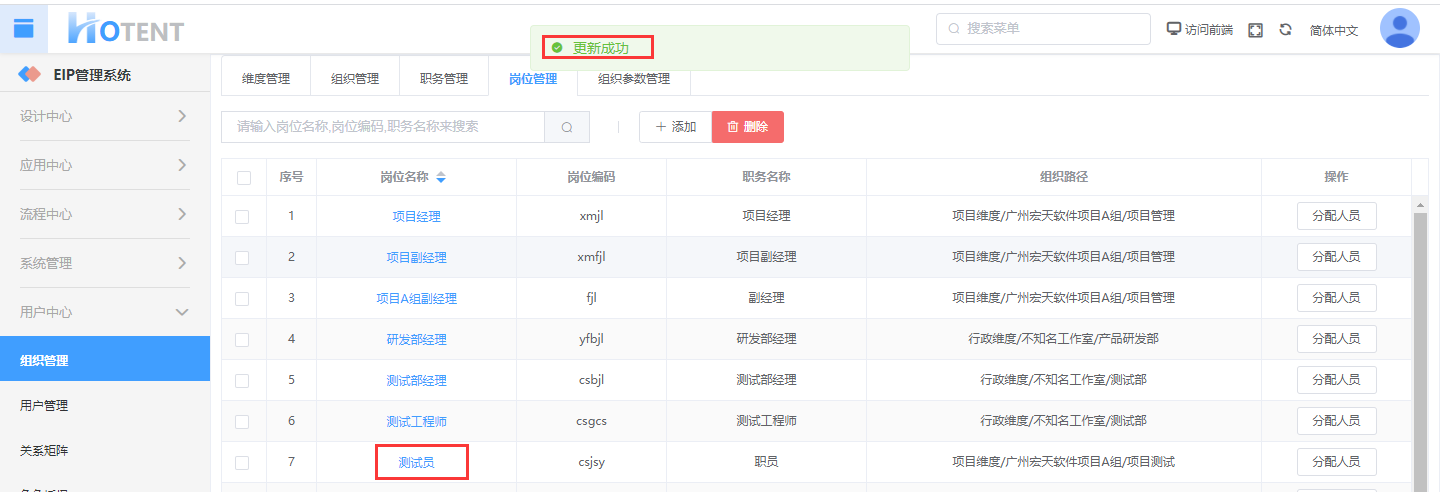Click 分配人员 for 测试工程师
Screen dimensions: 1440x492
click(x=1336, y=421)
